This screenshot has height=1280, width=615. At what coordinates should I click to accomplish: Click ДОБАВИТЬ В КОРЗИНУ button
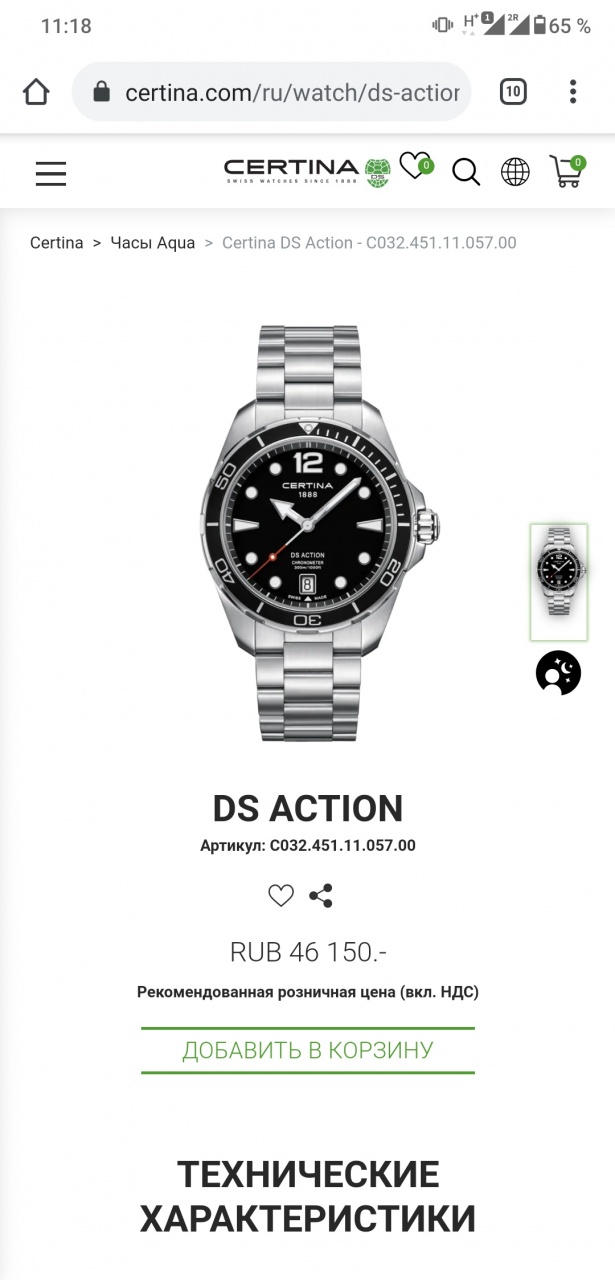point(308,1050)
